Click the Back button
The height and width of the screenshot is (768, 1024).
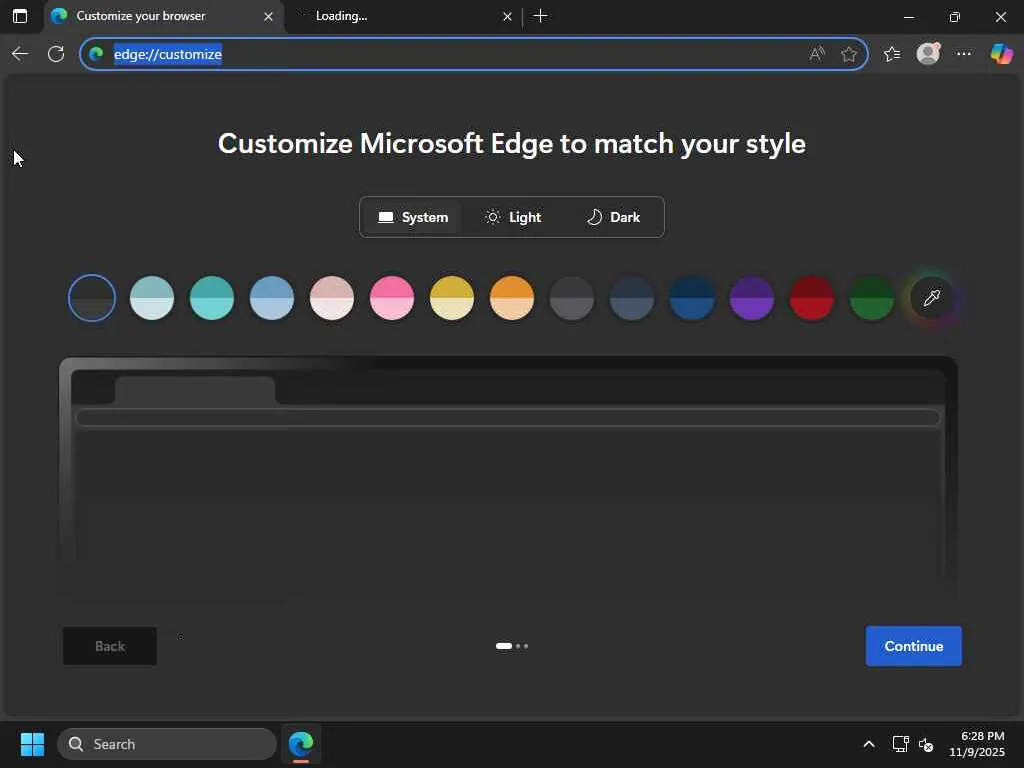coord(110,646)
